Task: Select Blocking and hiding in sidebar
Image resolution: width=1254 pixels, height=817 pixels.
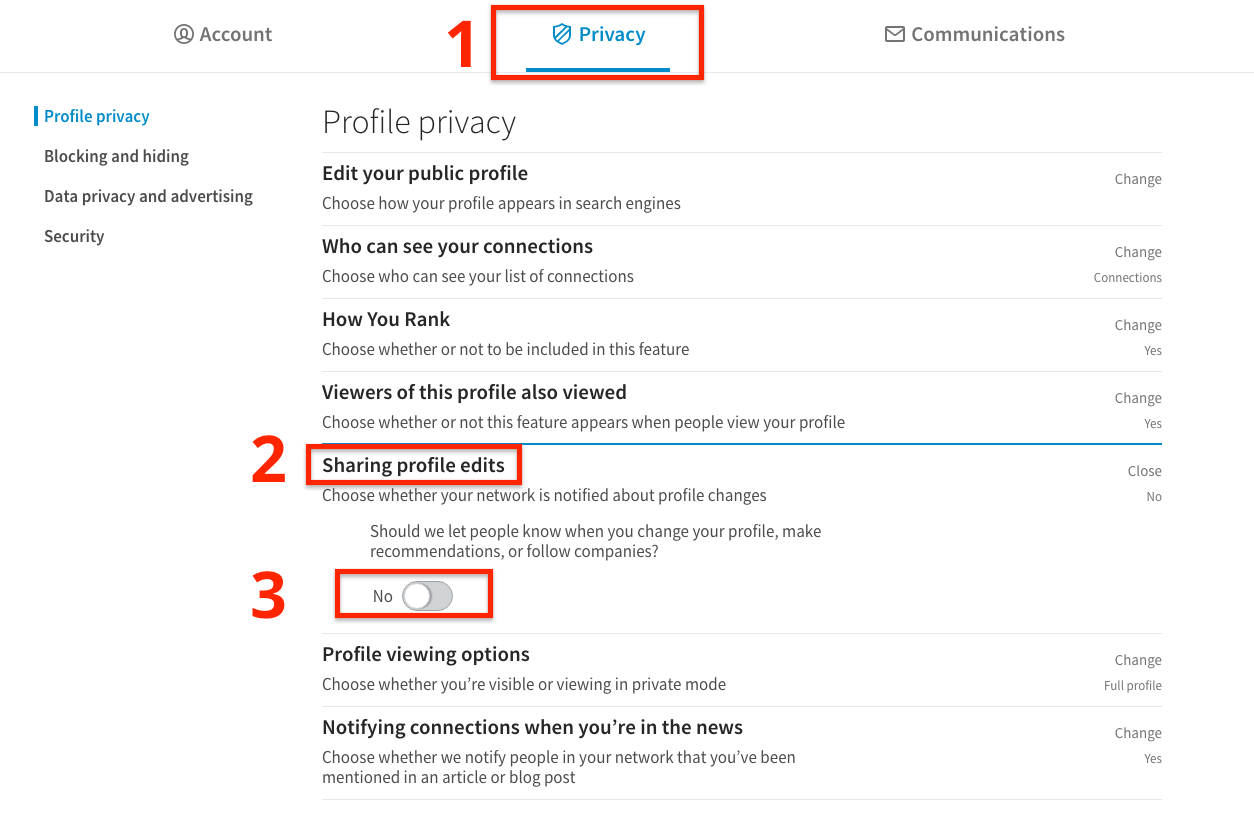Action: click(116, 156)
